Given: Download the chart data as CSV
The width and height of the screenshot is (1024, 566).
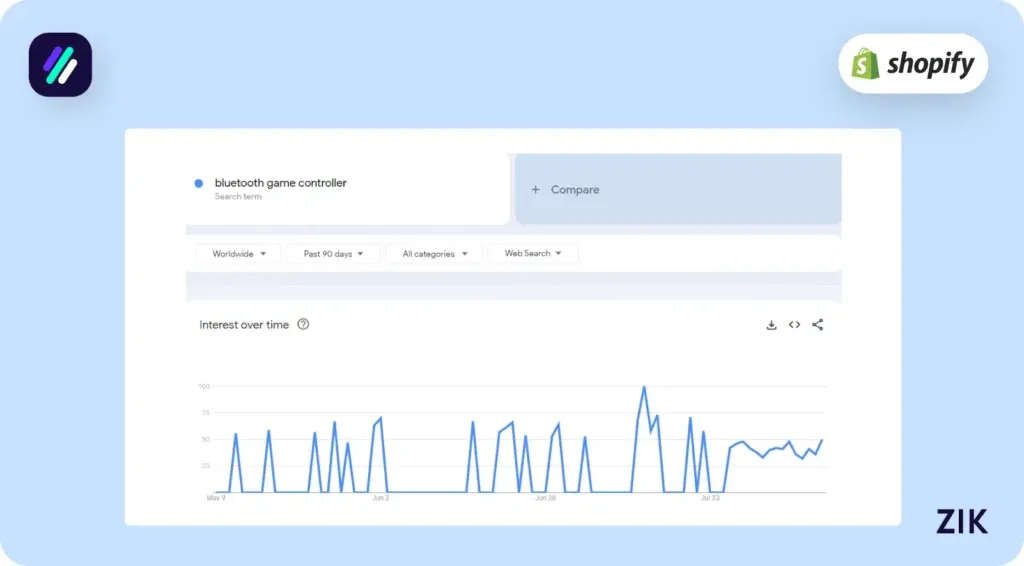Looking at the screenshot, I should [771, 325].
